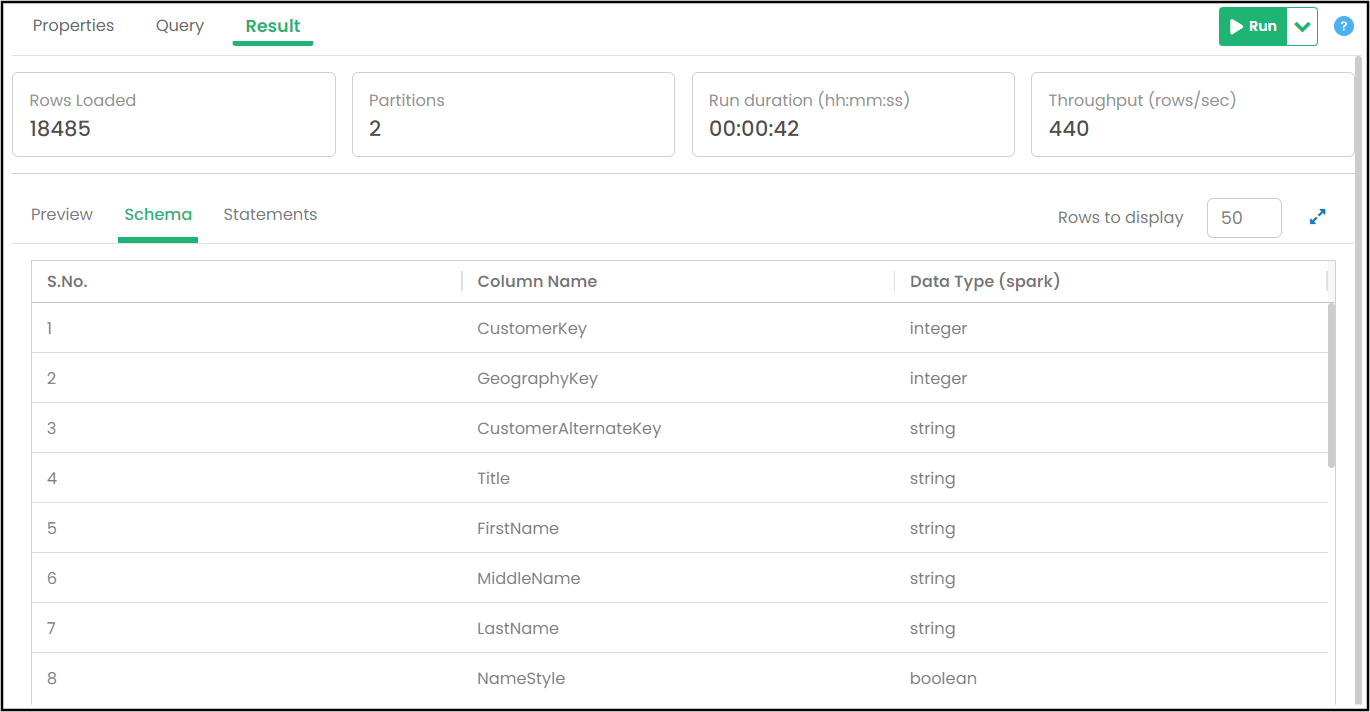Image resolution: width=1370 pixels, height=712 pixels.
Task: Click the NameStyle boolean row
Action: (521, 678)
